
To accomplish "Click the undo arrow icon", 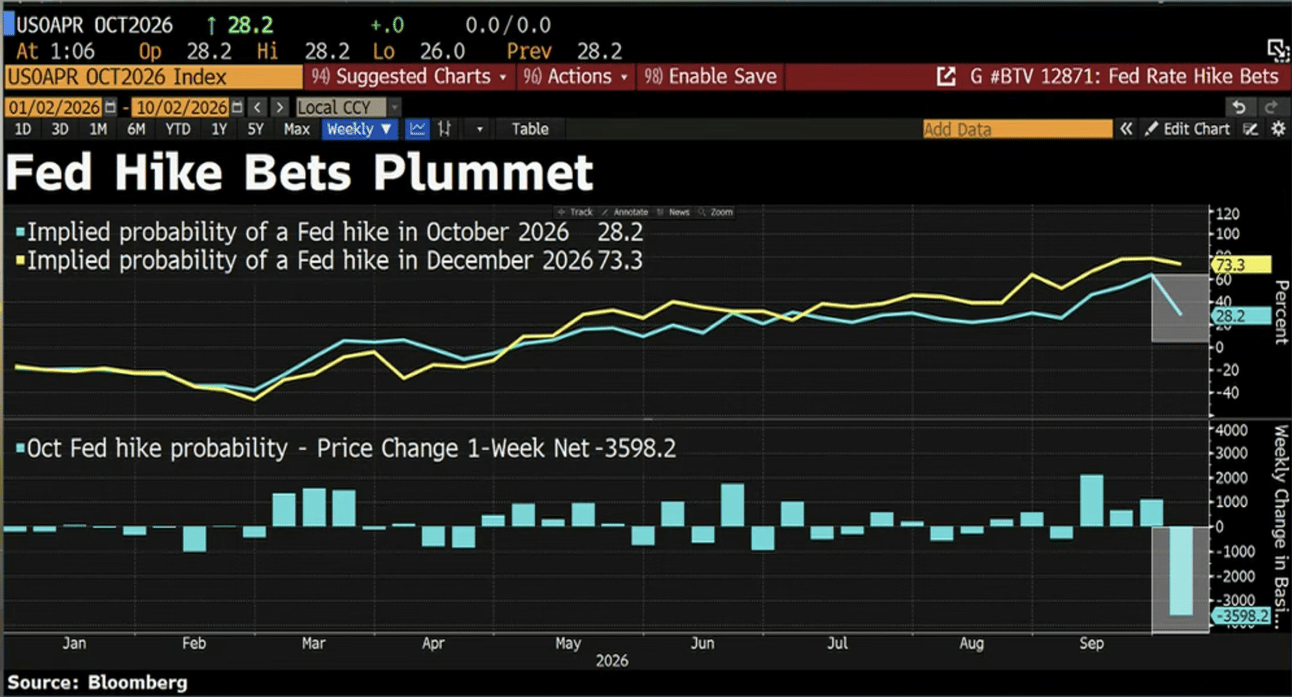I will pyautogui.click(x=1239, y=107).
